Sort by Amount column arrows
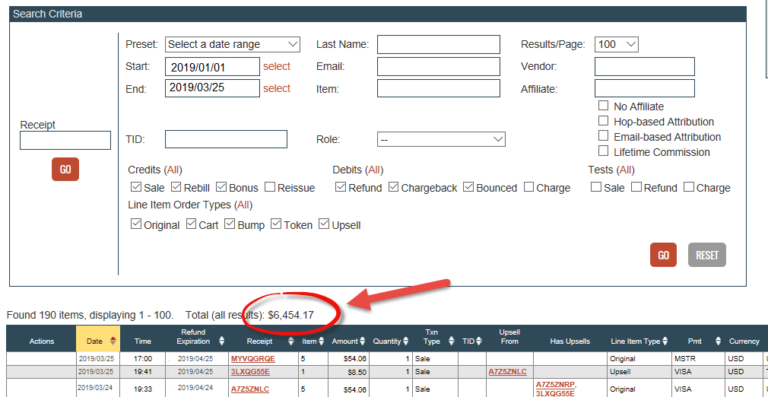The image size is (768, 397). [x=362, y=341]
